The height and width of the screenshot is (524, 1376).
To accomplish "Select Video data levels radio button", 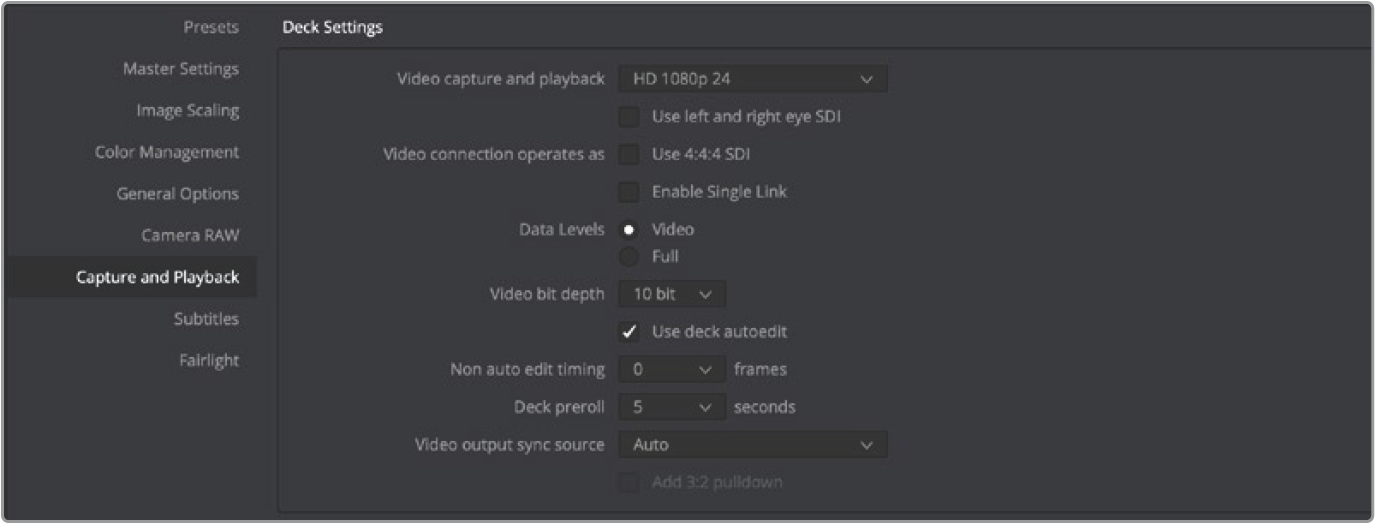I will 629,229.
